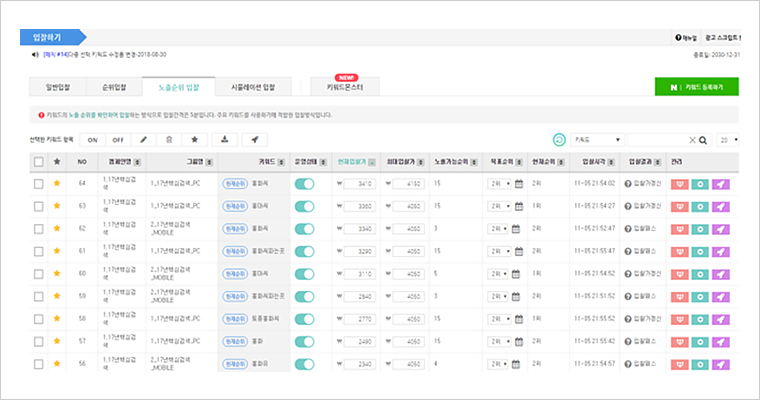Click the star icon in the table header
This screenshot has width=760, height=400.
click(x=57, y=161)
